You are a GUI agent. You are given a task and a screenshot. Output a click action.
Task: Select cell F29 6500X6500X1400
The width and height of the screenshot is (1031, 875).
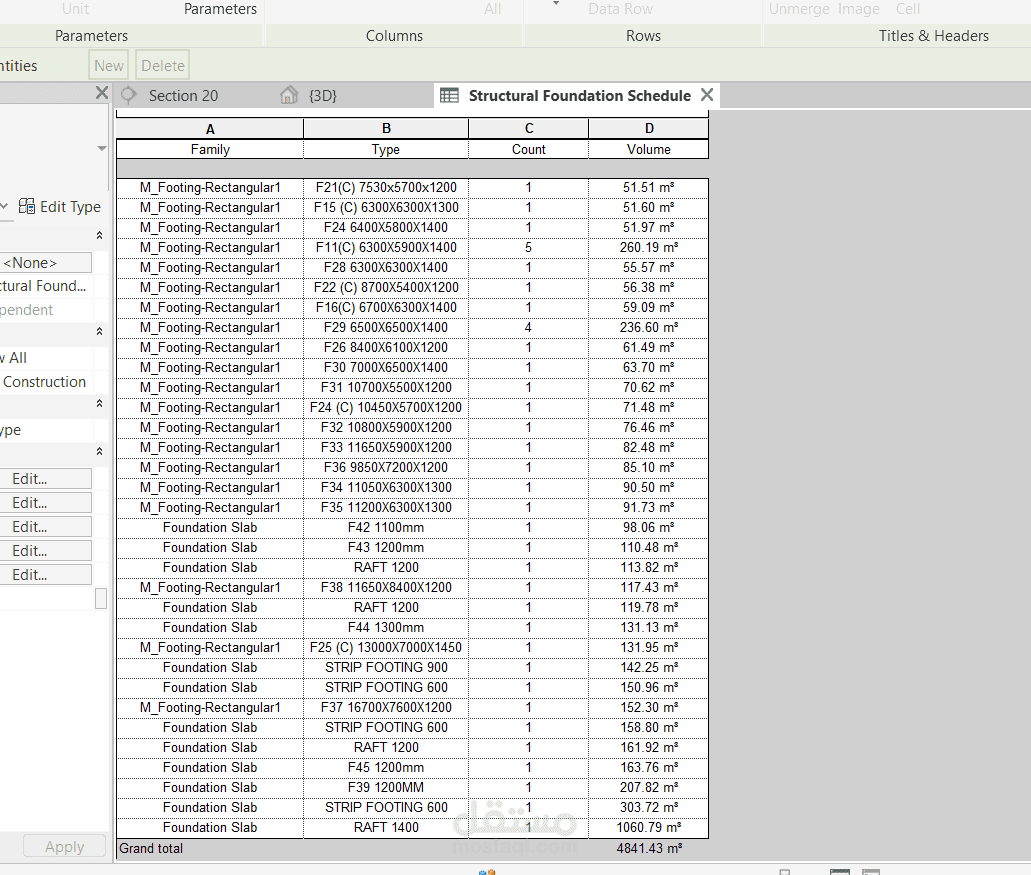[x=386, y=327]
